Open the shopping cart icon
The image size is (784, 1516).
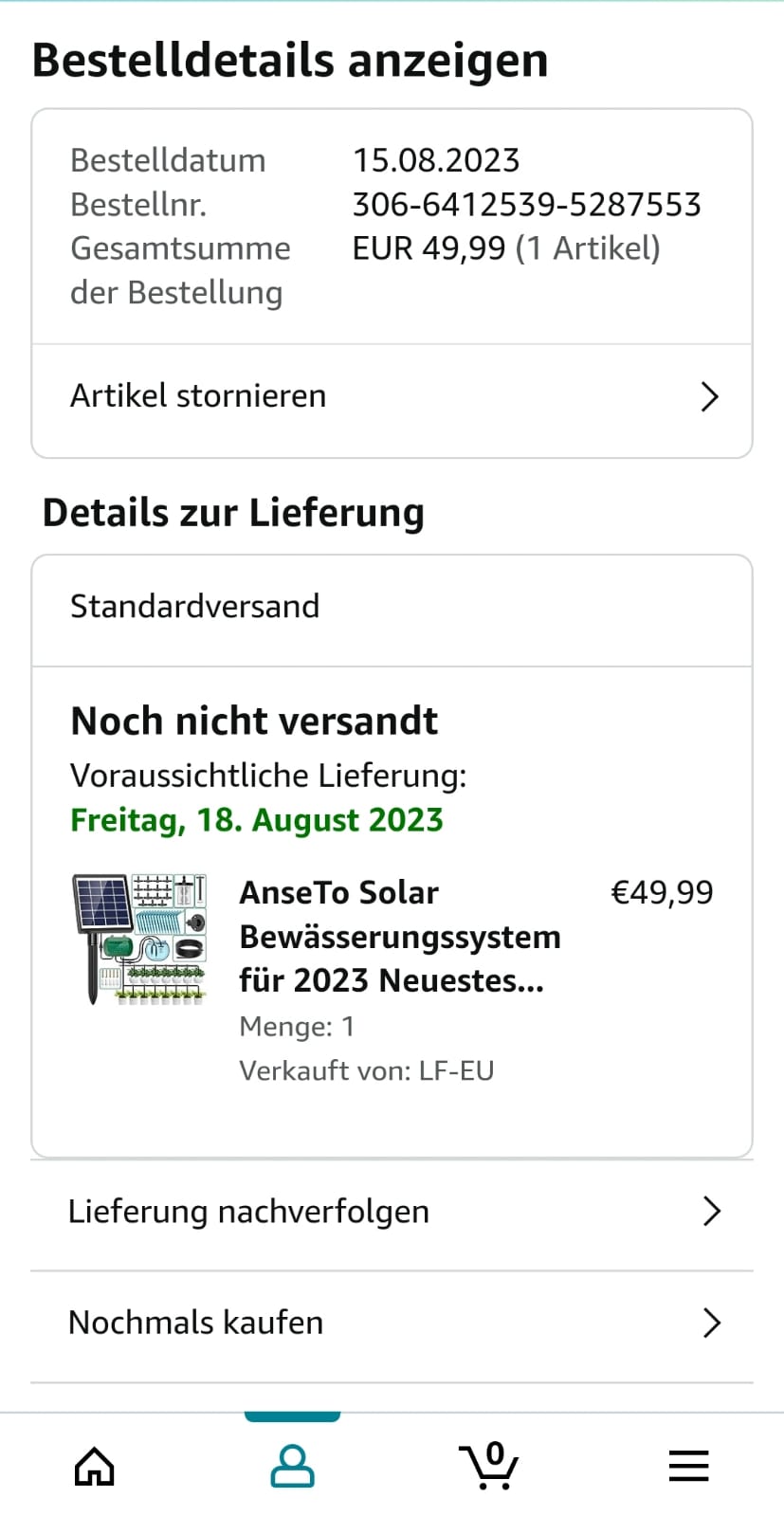point(489,1466)
